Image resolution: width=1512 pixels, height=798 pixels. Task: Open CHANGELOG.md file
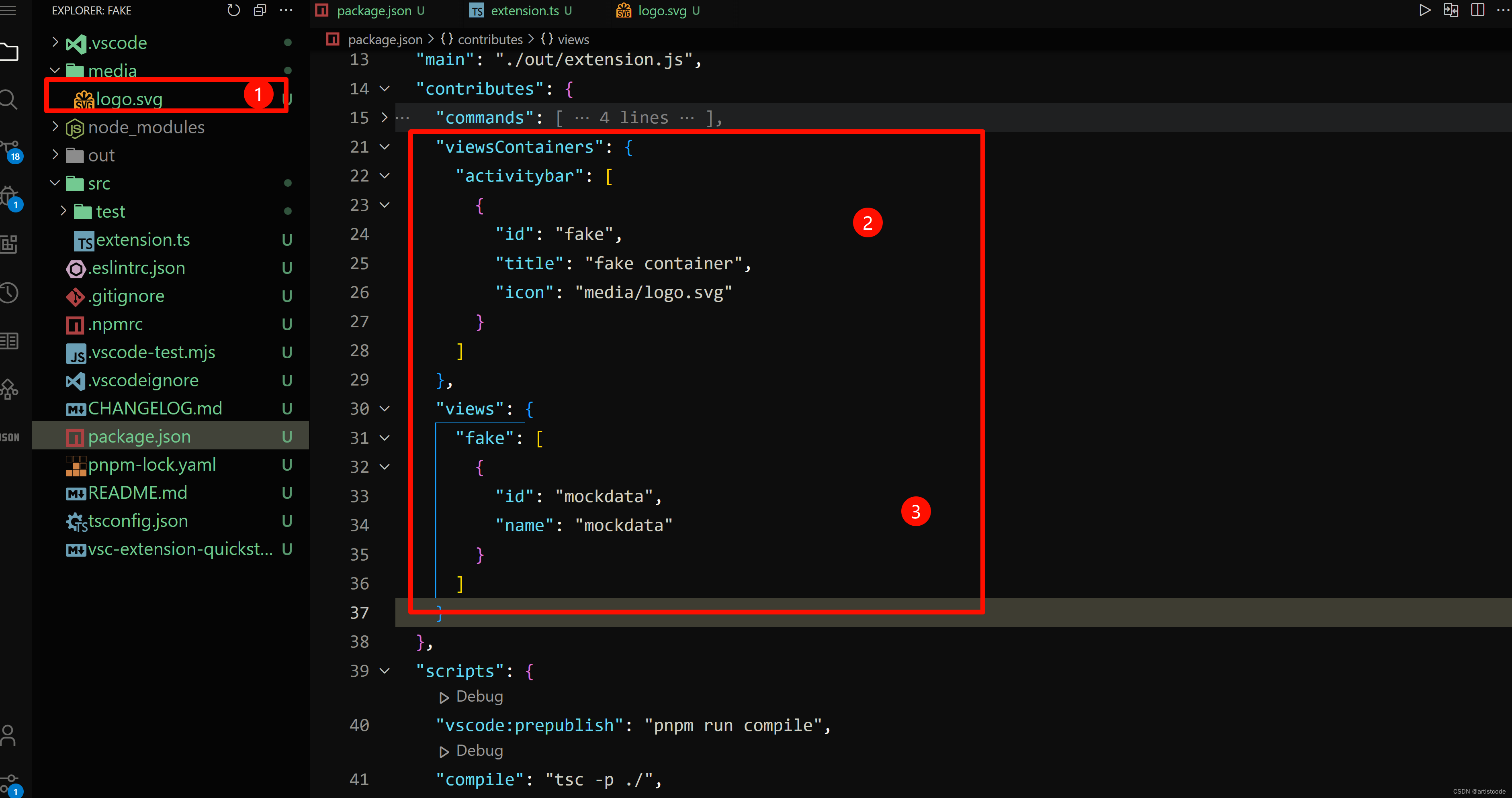point(170,408)
